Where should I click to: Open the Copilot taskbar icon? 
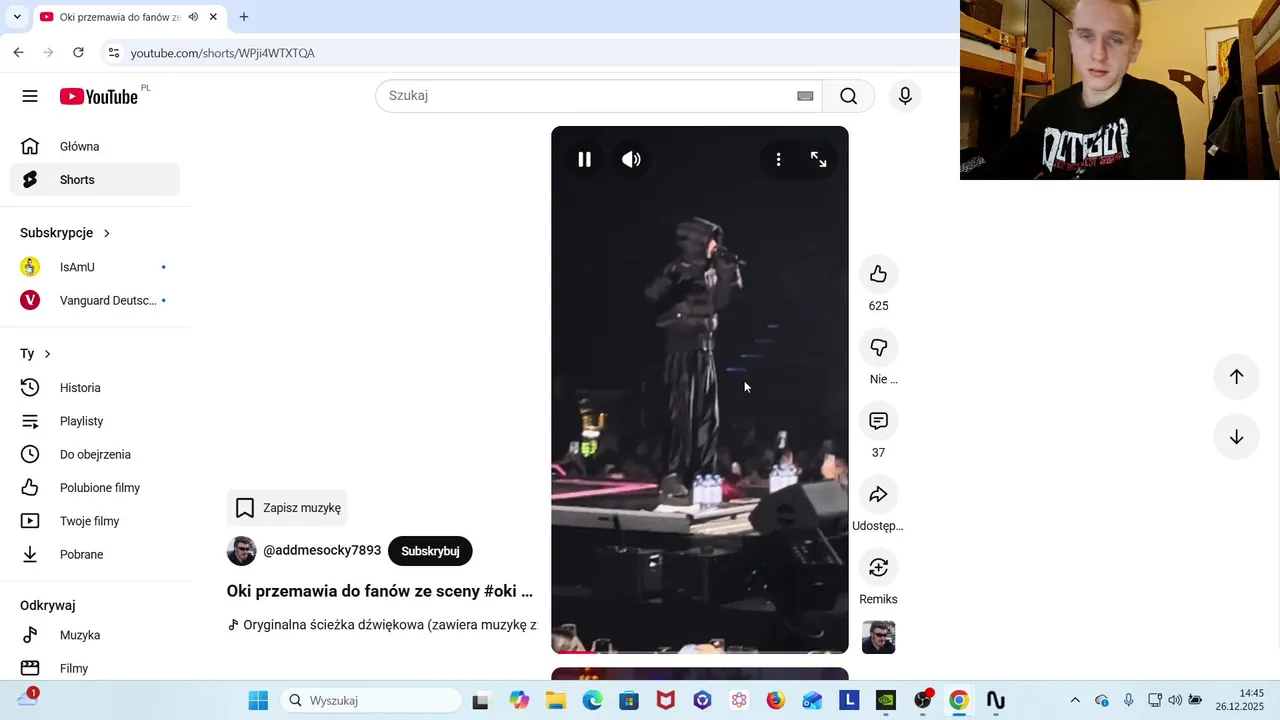tap(519, 700)
